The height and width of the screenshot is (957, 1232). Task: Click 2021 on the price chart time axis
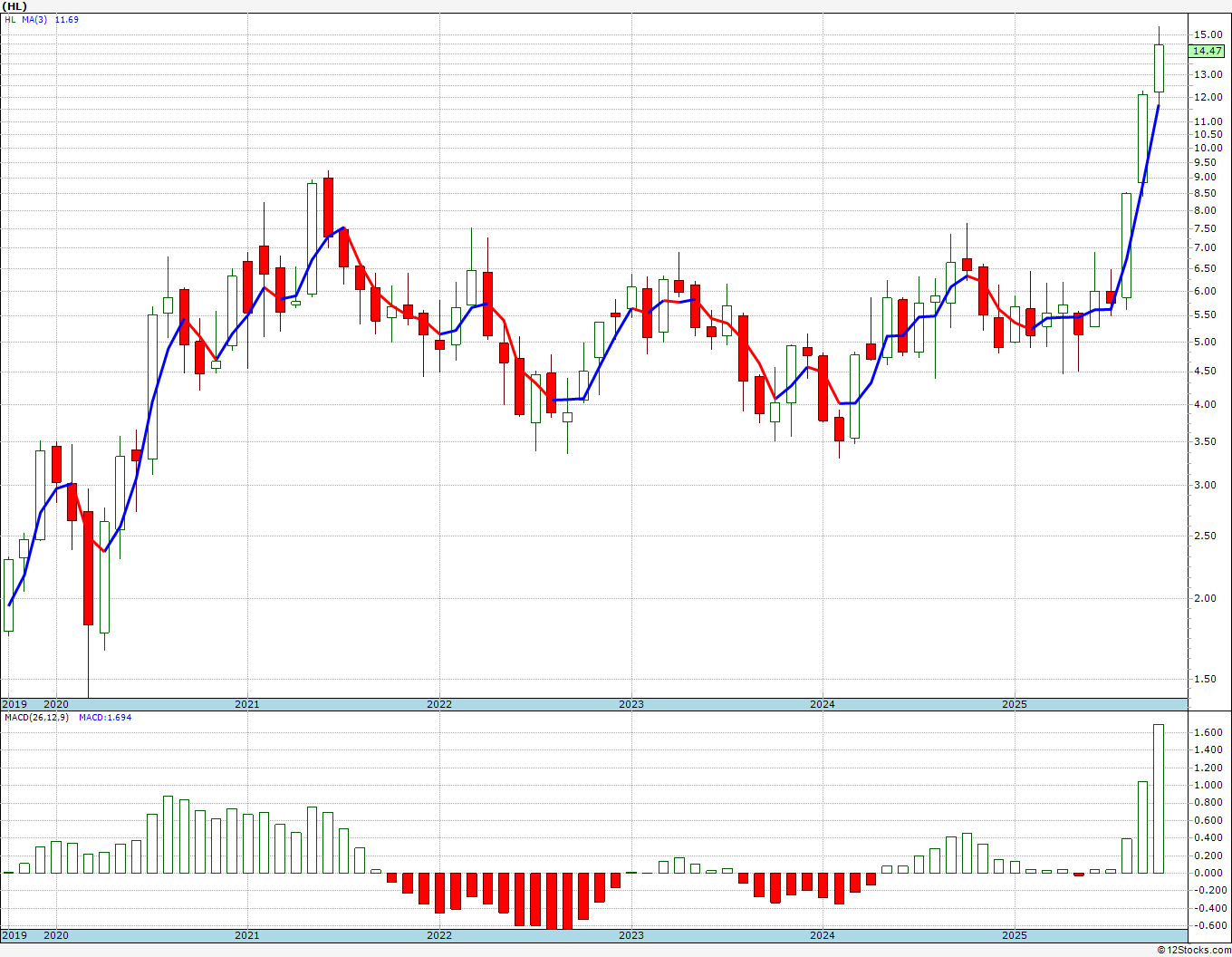click(x=247, y=704)
